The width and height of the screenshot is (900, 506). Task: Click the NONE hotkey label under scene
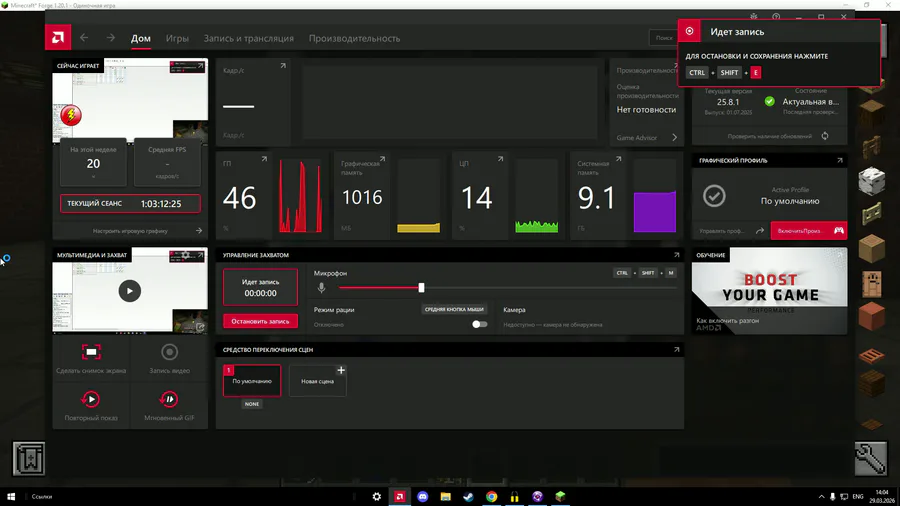(x=252, y=404)
